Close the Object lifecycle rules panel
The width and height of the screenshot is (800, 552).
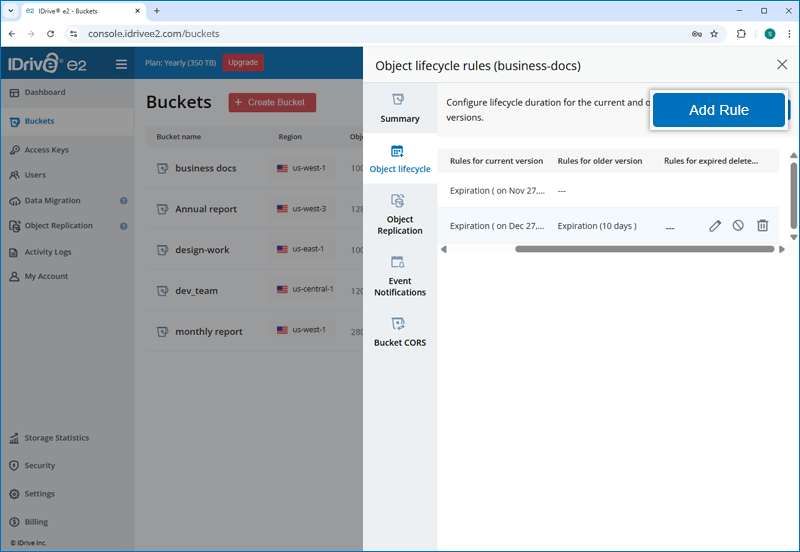pyautogui.click(x=782, y=65)
